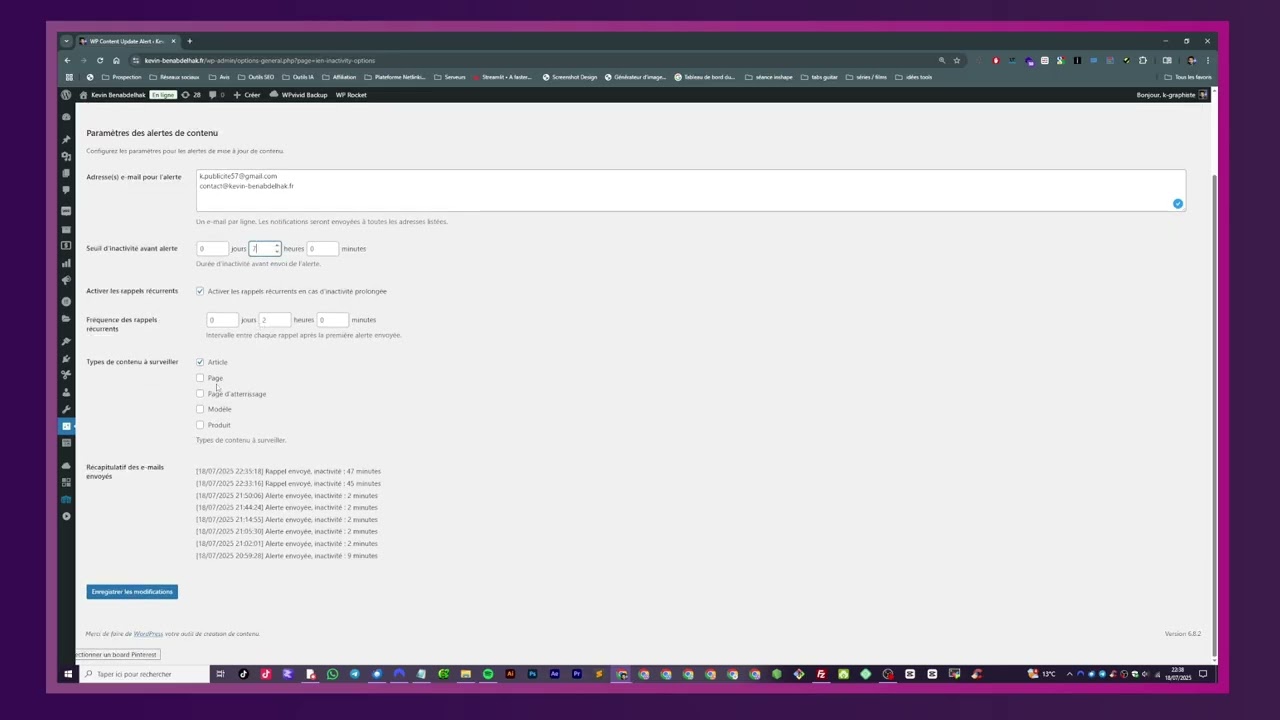Open Users icon in WordPress sidebar
The image size is (1280, 720).
pyautogui.click(x=66, y=392)
